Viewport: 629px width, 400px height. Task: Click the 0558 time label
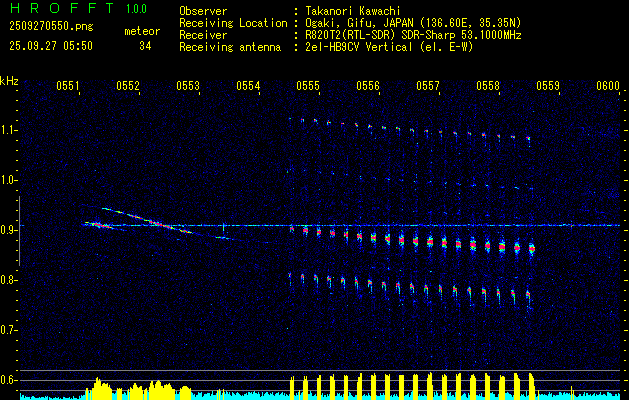(488, 87)
